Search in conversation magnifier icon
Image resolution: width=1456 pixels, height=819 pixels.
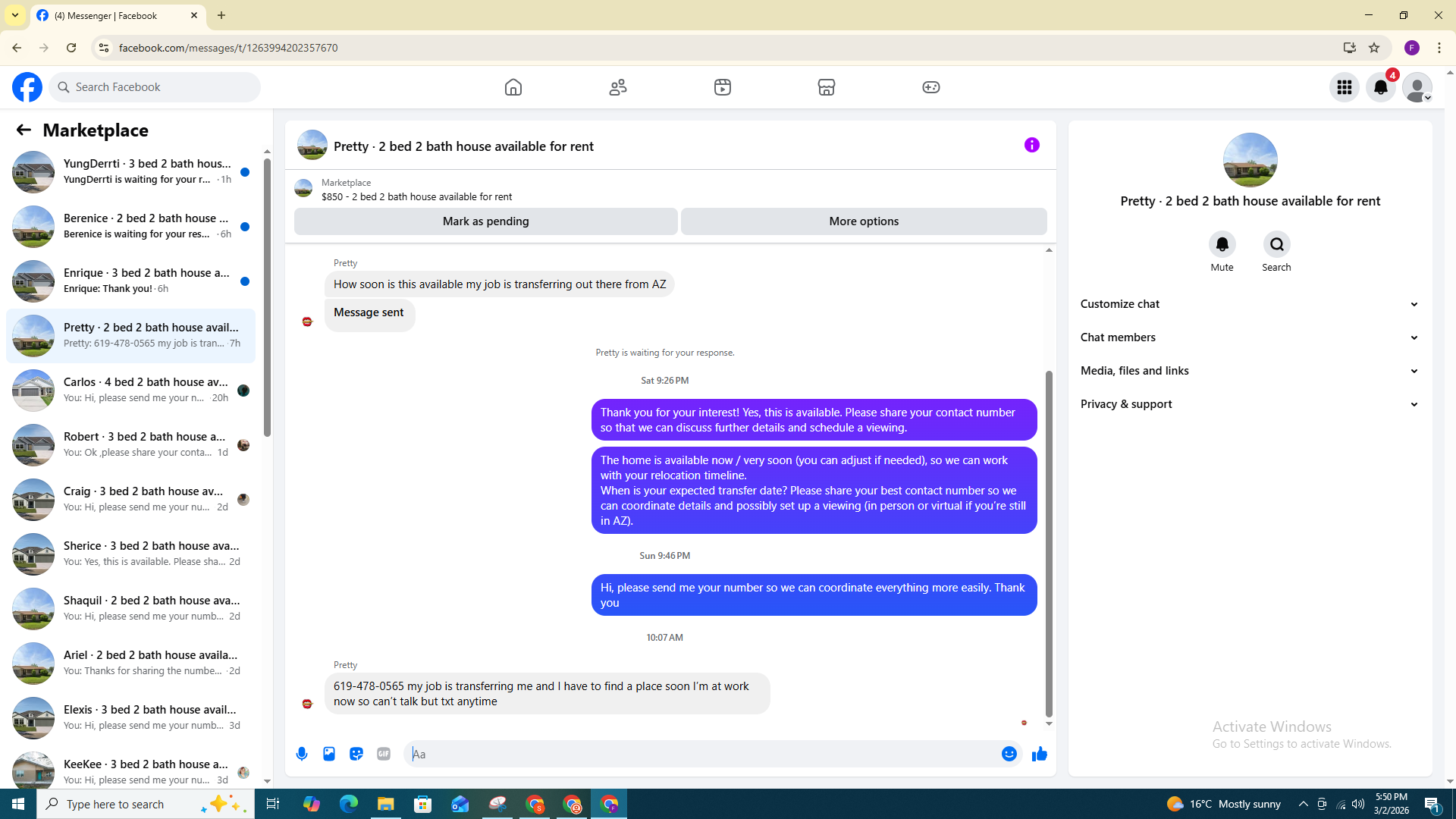tap(1277, 244)
